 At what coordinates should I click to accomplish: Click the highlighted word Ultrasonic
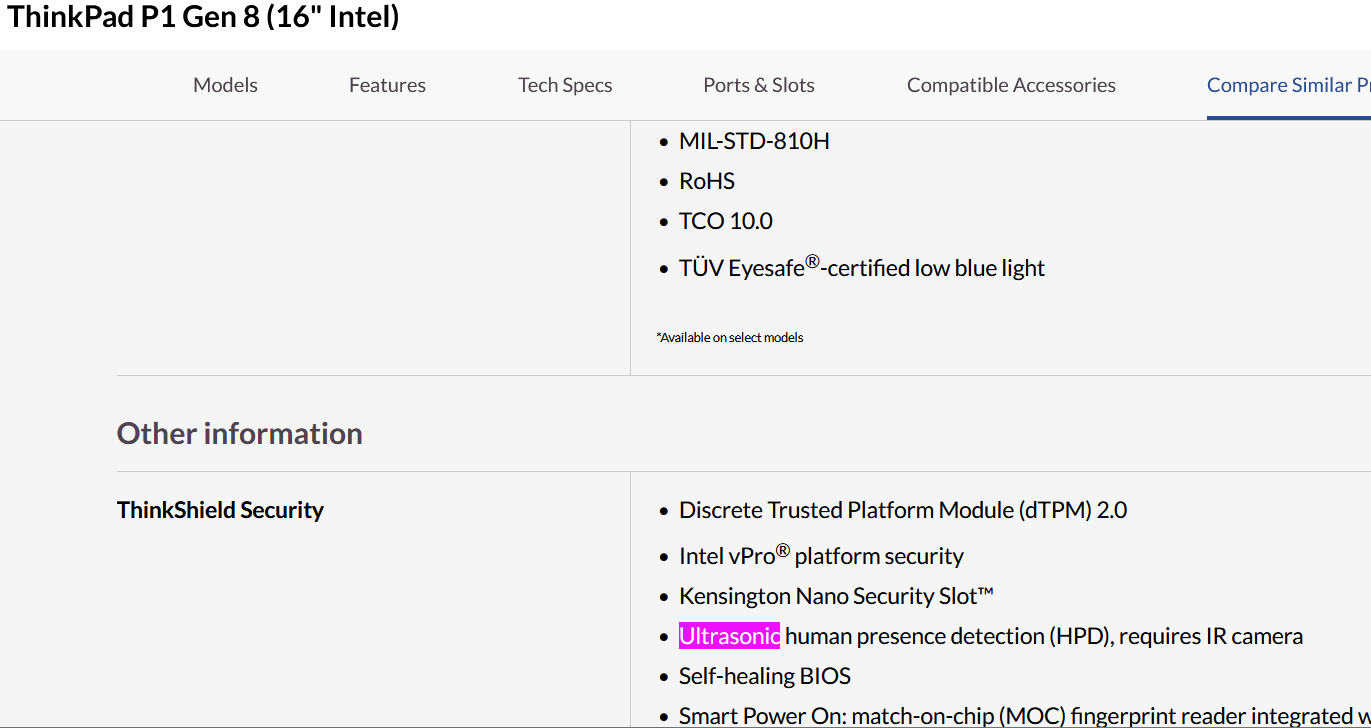(x=729, y=636)
